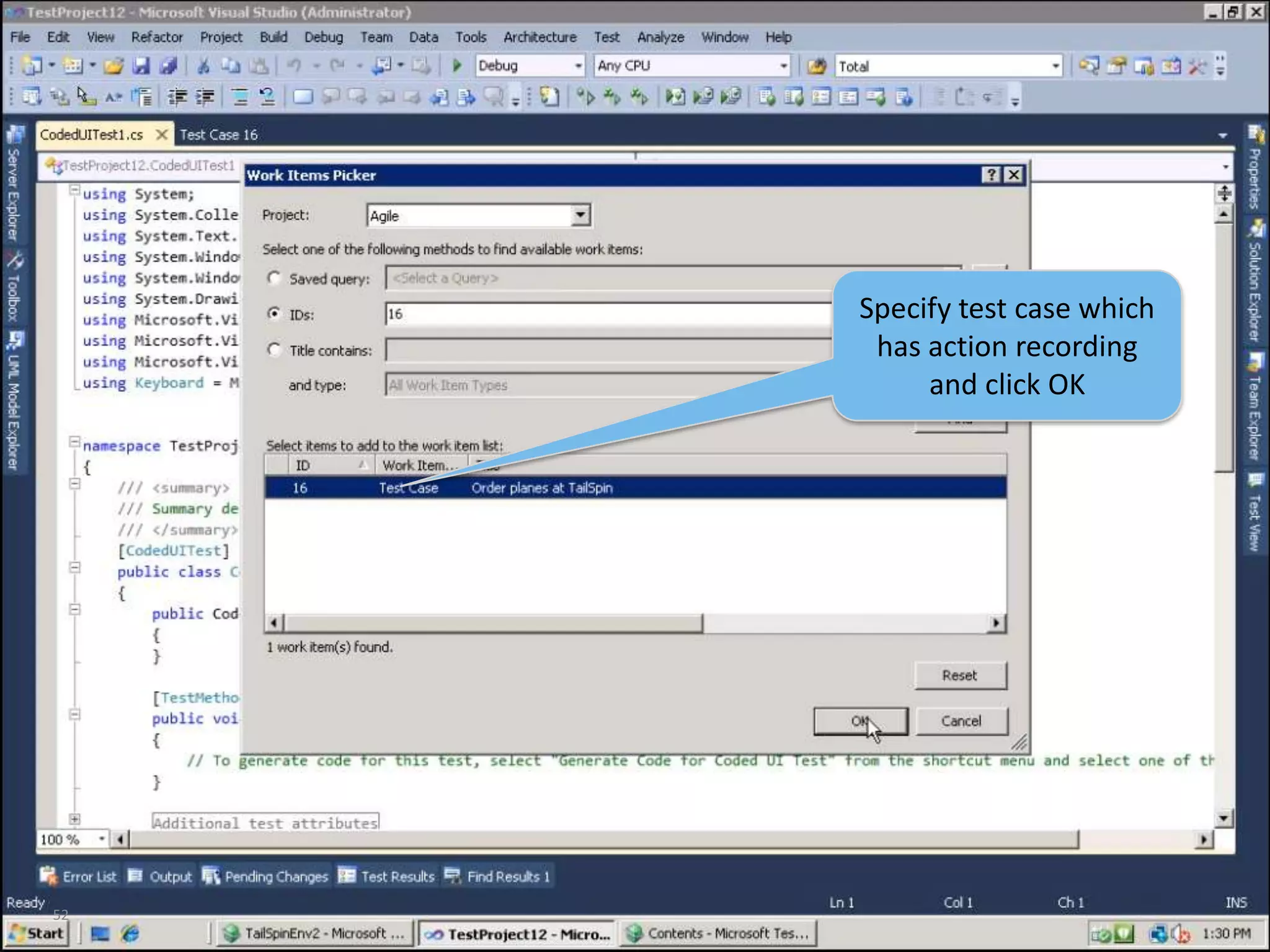Click the Start button on the taskbar
Image resolution: width=1270 pixels, height=952 pixels.
[x=38, y=933]
